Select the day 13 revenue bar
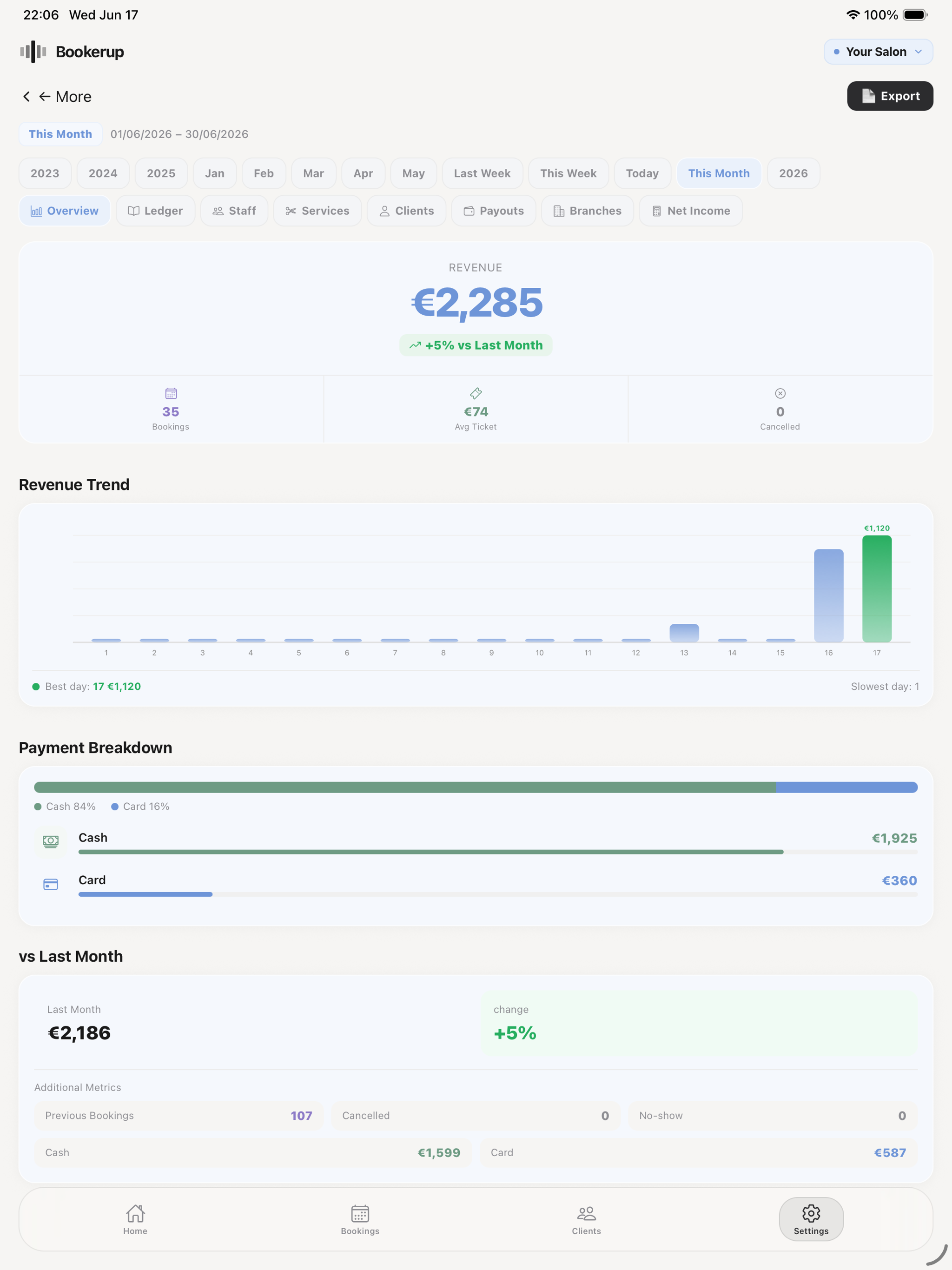 (x=684, y=633)
